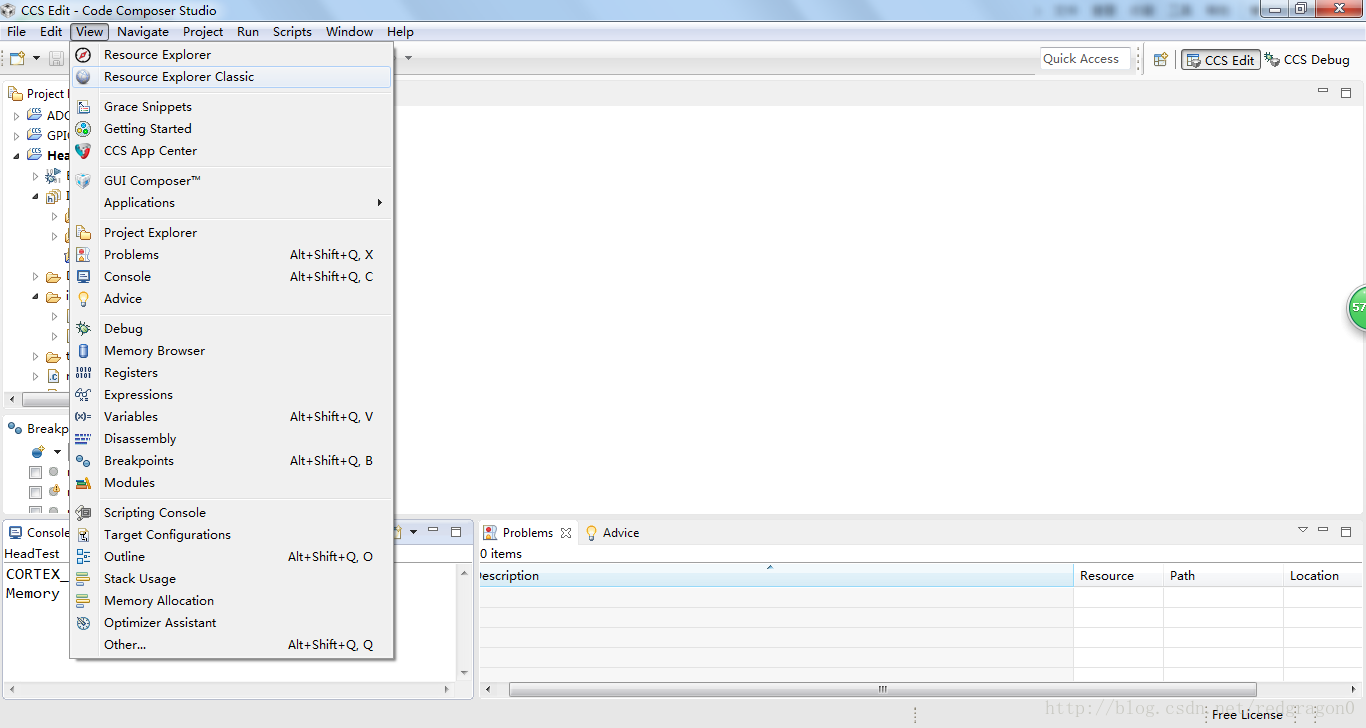Show Variables view

(x=231, y=417)
